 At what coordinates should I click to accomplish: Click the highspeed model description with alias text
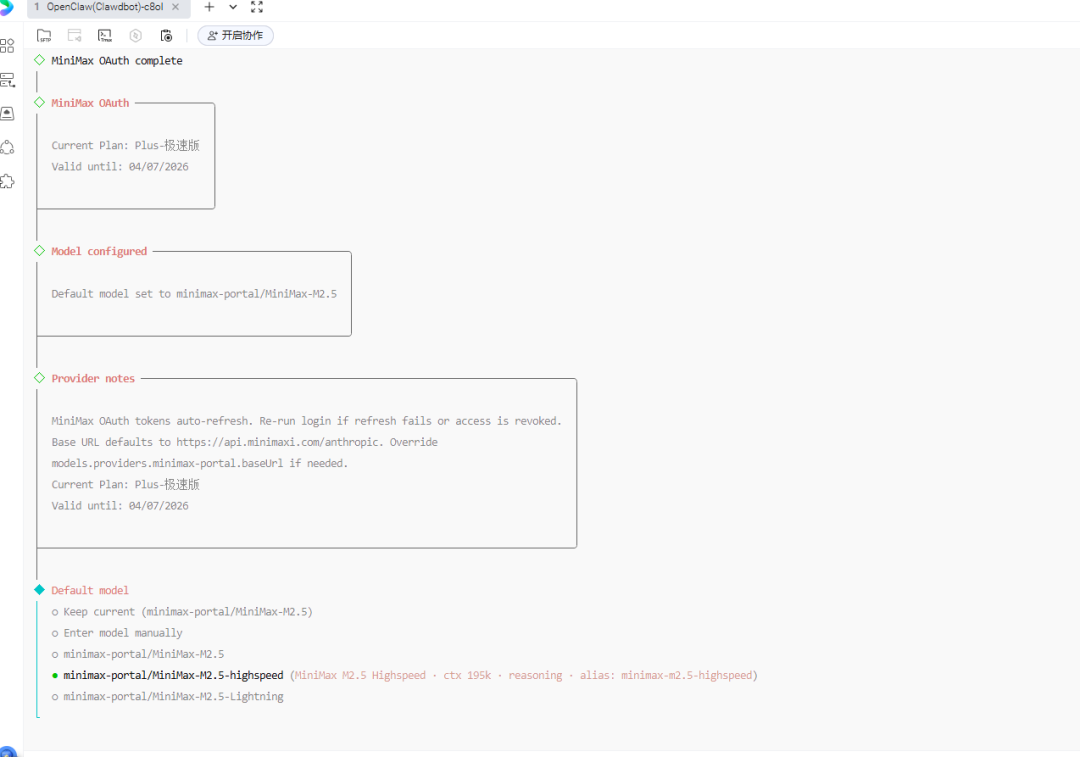pos(523,675)
